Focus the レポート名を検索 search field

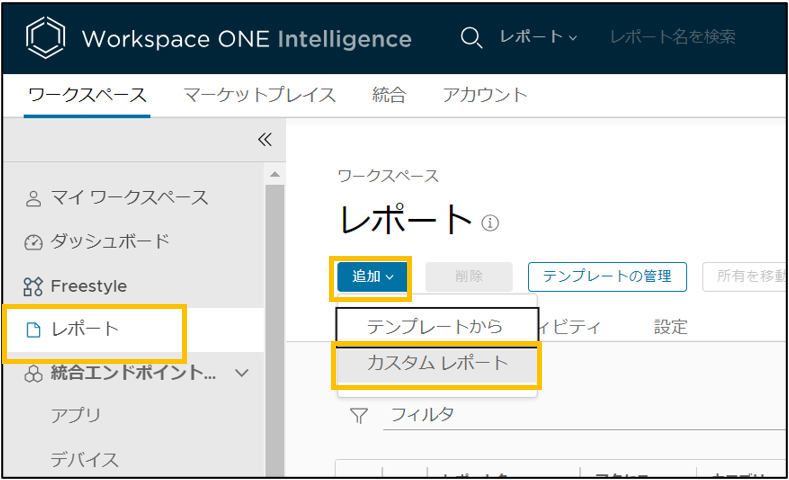pyautogui.click(x=673, y=37)
